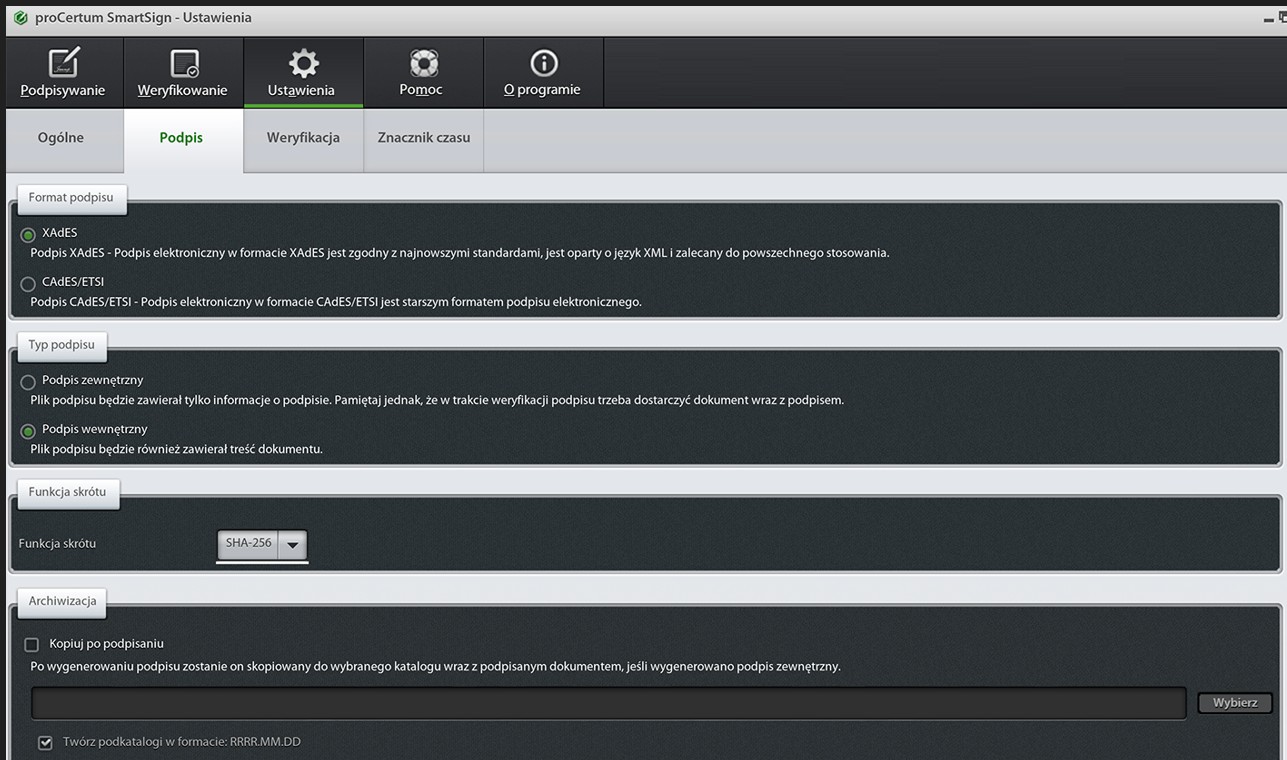Click the Wybierz folder button
Screen dimensions: 1287x760
(1235, 703)
